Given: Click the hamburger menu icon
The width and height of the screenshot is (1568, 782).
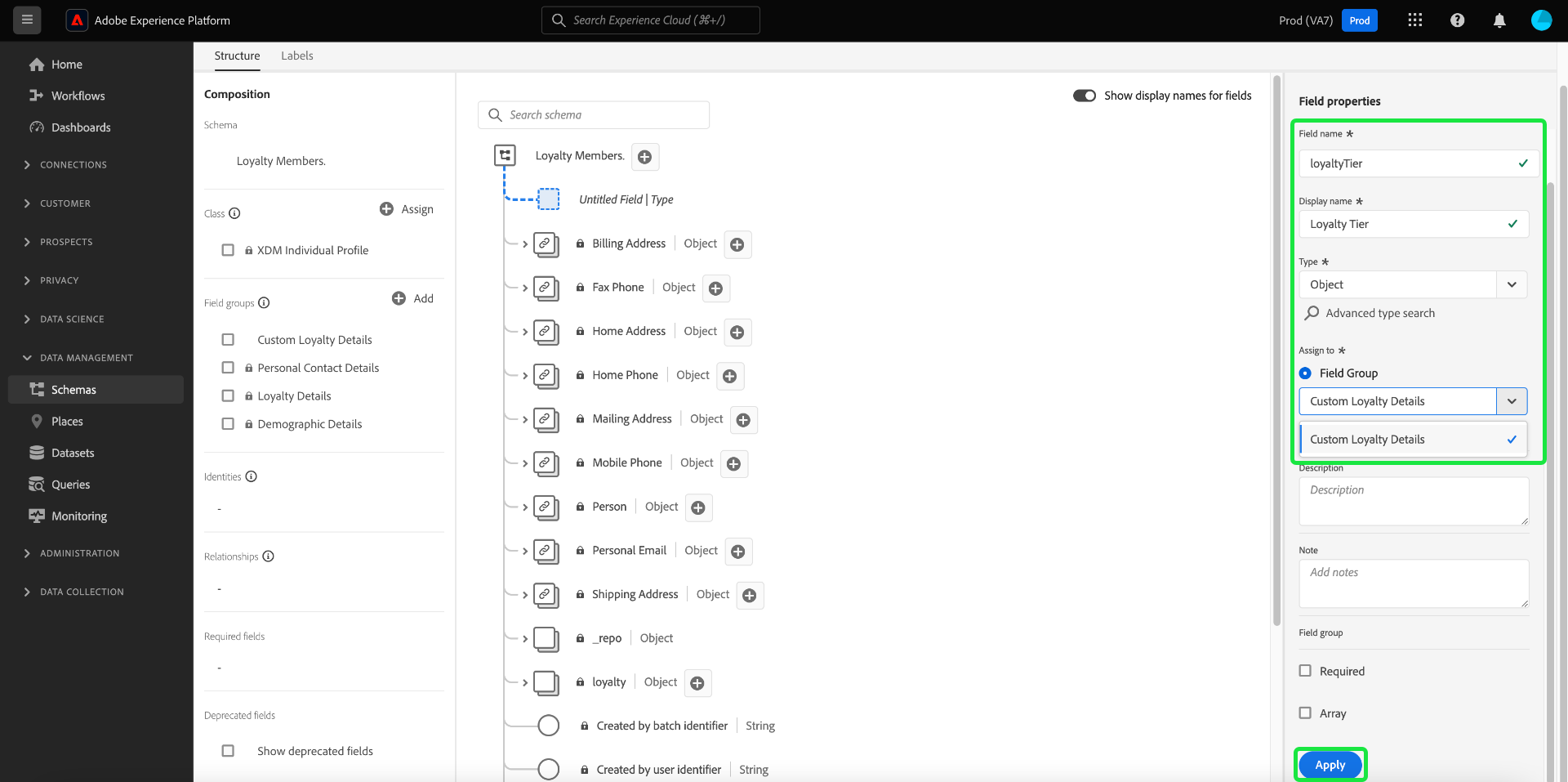Looking at the screenshot, I should point(27,20).
